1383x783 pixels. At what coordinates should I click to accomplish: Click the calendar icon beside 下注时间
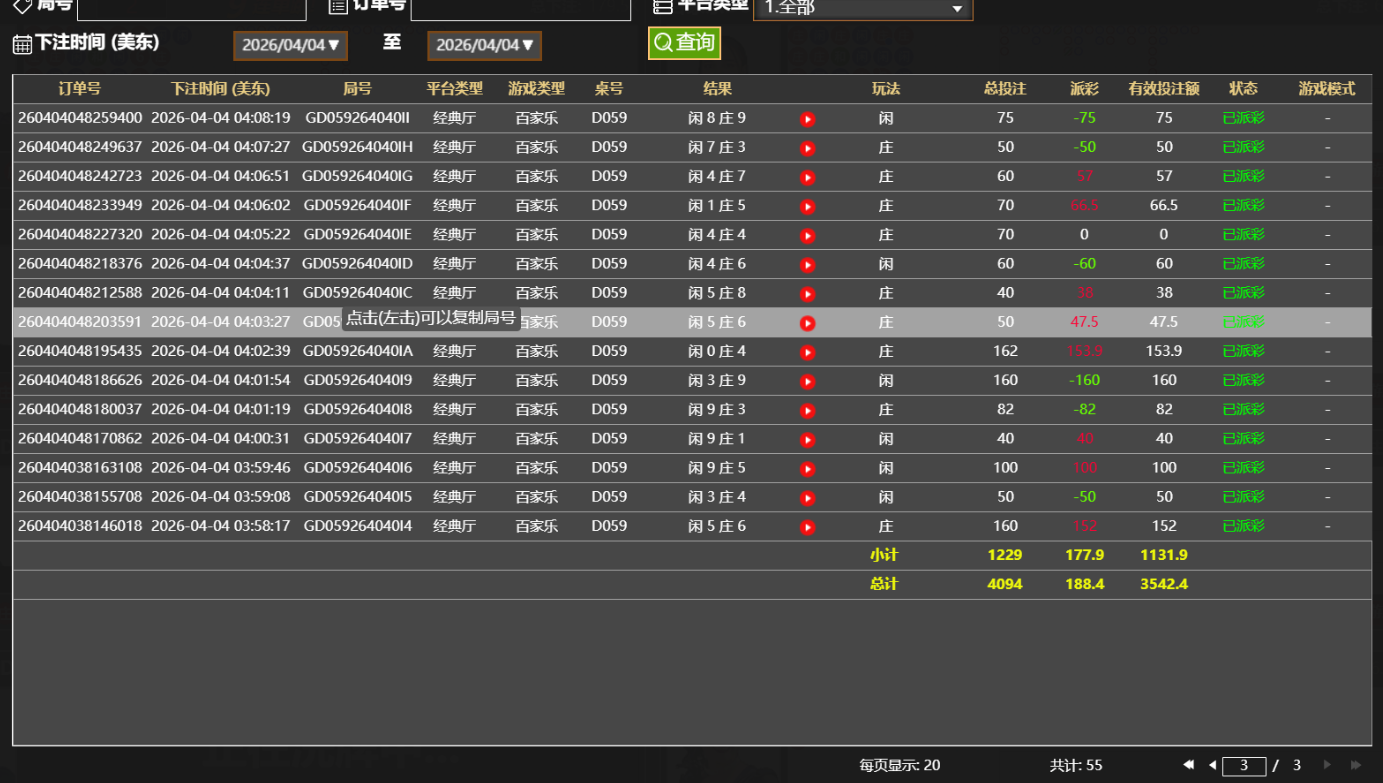tap(22, 44)
